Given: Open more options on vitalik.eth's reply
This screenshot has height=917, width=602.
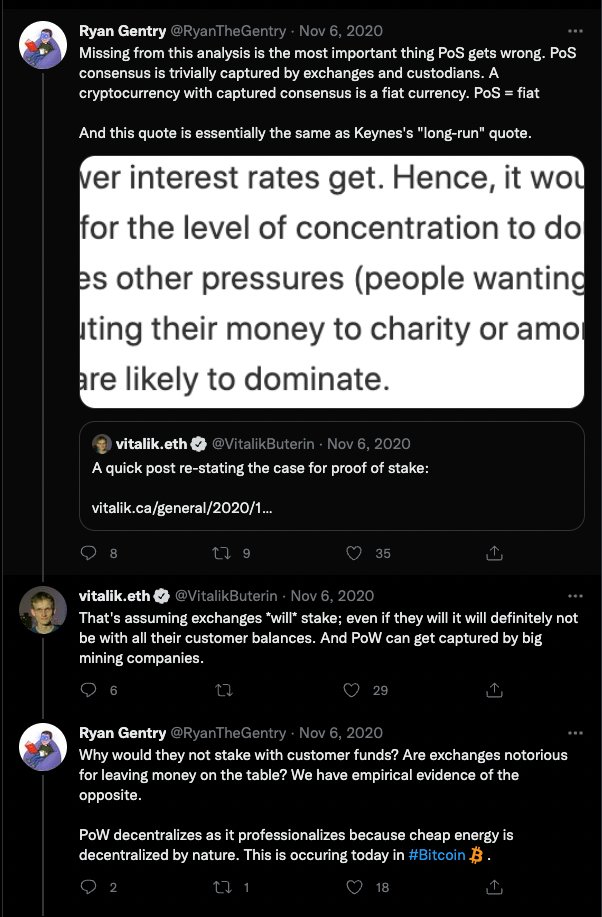Looking at the screenshot, I should click(576, 596).
